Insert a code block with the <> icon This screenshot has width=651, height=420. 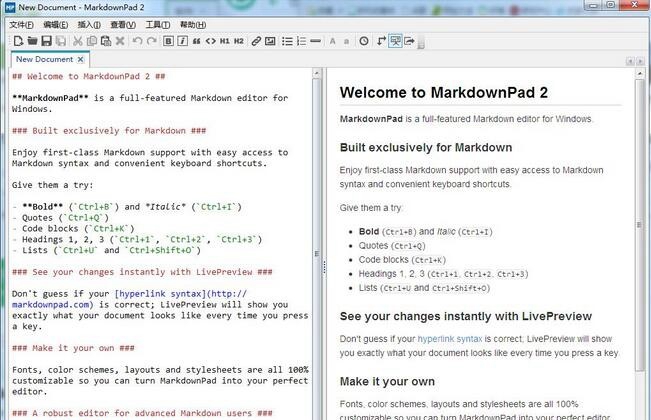210,41
